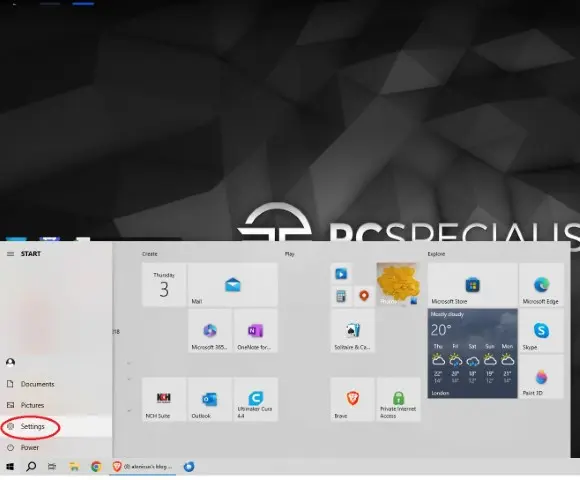580x480 pixels.
Task: Click the Explore group heading
Action: [x=436, y=254]
